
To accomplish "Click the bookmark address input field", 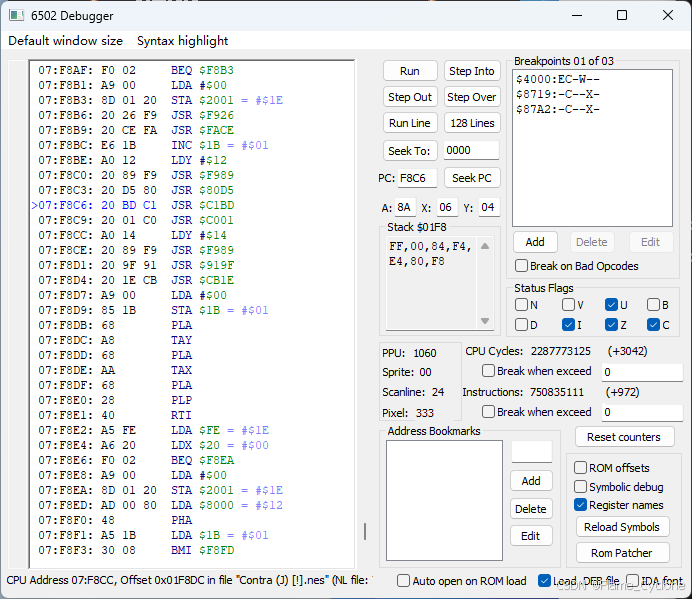I will click(x=532, y=452).
